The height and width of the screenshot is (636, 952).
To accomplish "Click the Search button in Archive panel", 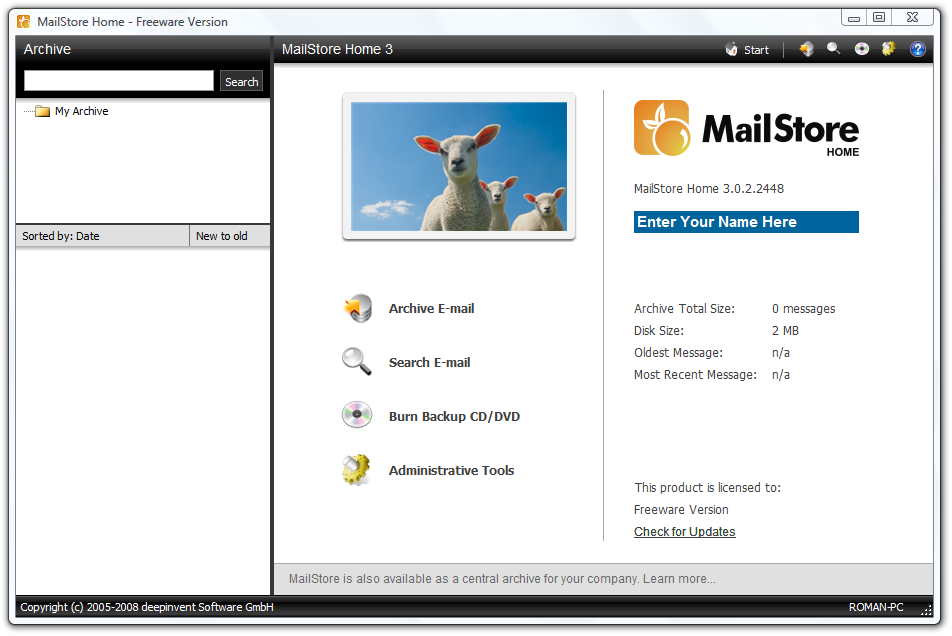I will pos(241,81).
